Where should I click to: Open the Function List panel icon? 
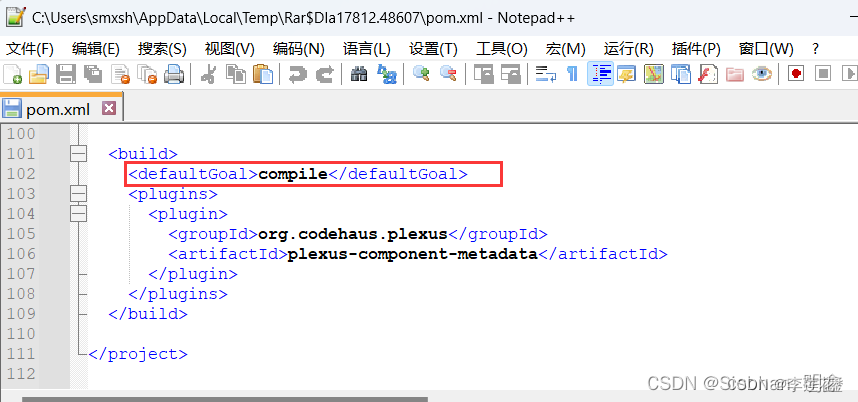[708, 74]
